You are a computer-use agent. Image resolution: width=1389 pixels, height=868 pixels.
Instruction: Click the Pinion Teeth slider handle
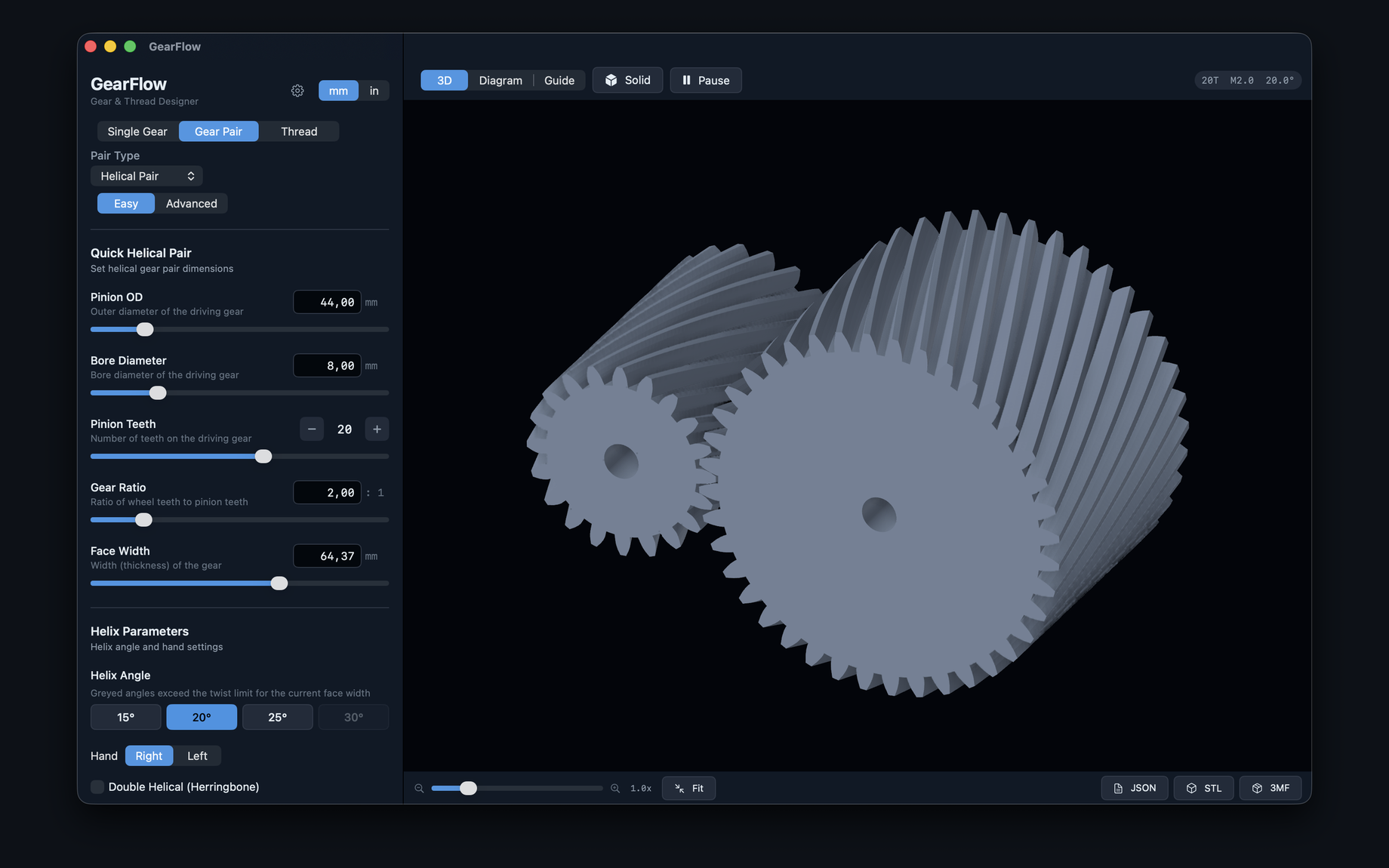263,456
